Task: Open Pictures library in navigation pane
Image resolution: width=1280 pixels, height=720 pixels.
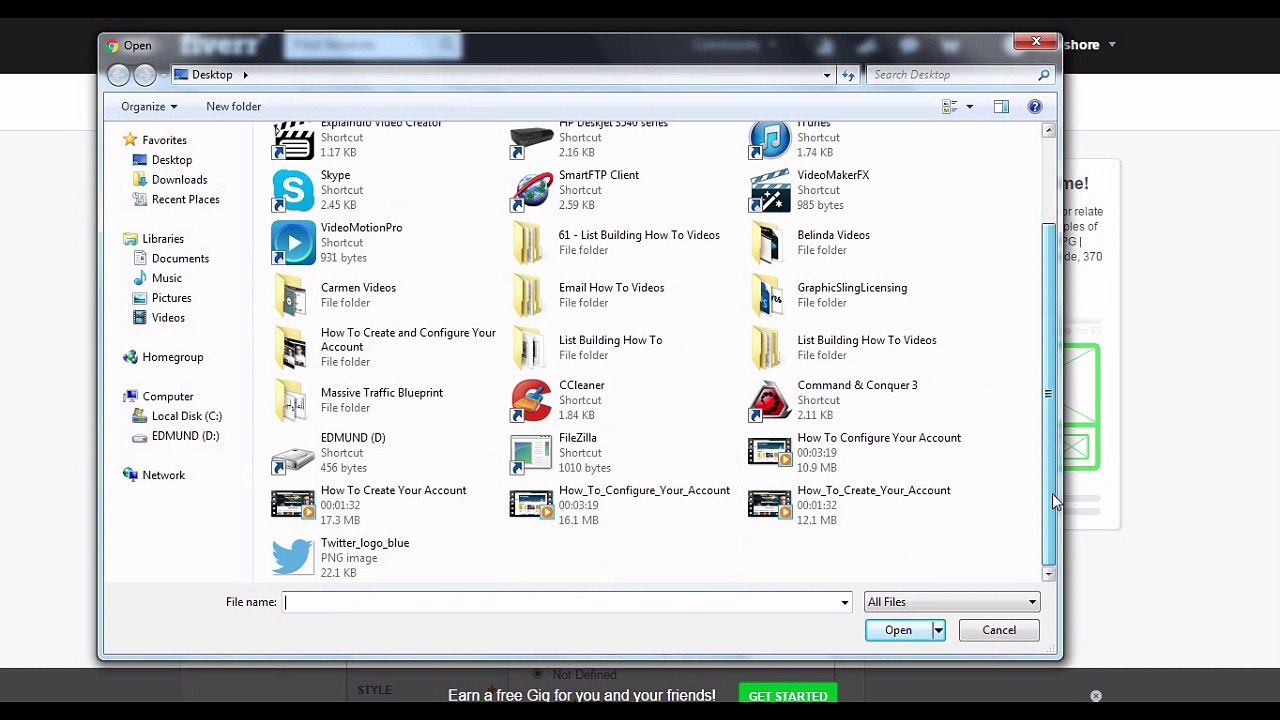Action: (172, 298)
